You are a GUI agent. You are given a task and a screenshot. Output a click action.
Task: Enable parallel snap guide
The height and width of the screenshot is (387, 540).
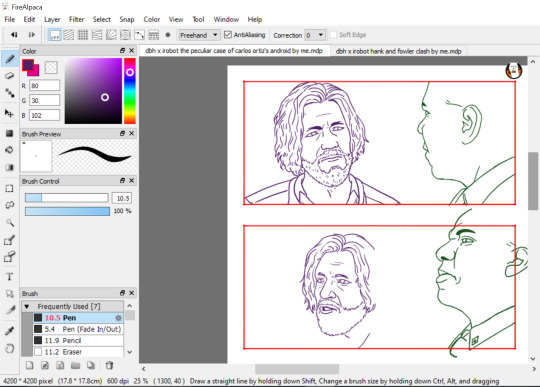(69, 35)
